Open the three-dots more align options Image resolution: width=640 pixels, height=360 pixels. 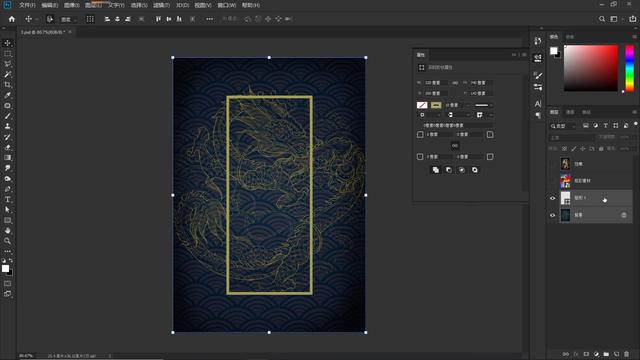(209, 19)
